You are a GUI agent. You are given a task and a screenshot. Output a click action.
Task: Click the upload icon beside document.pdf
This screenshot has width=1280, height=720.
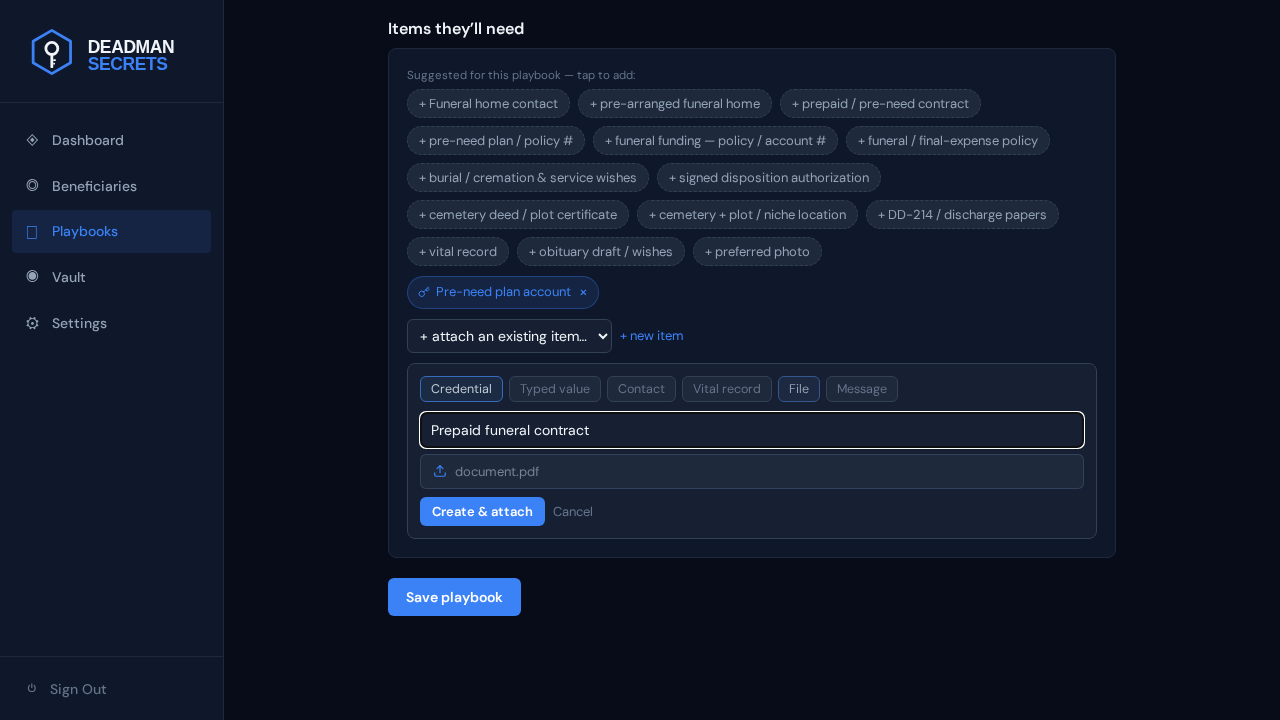point(440,471)
